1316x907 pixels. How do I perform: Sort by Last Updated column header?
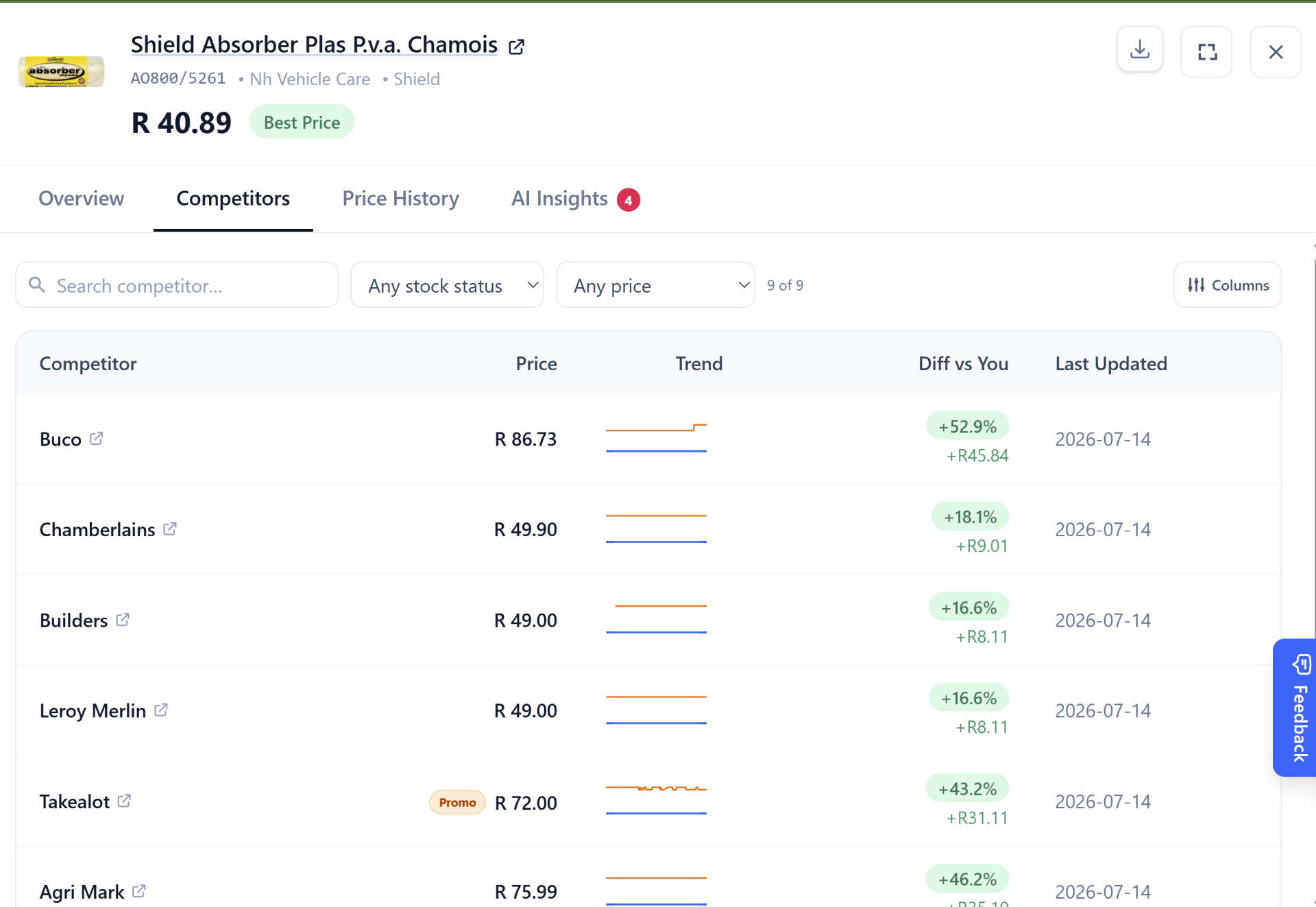tap(1111, 363)
